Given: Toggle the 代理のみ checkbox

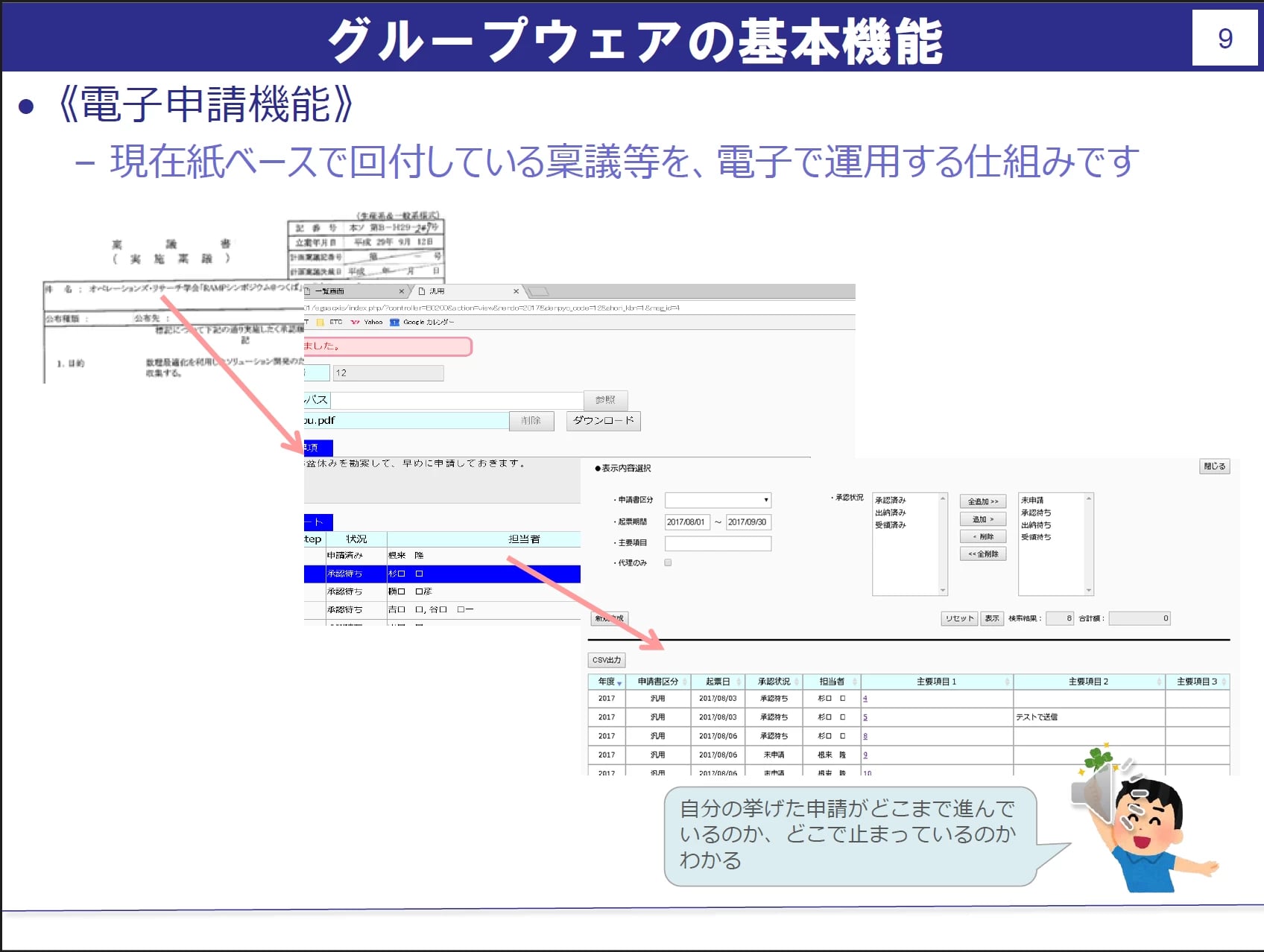Looking at the screenshot, I should (668, 562).
